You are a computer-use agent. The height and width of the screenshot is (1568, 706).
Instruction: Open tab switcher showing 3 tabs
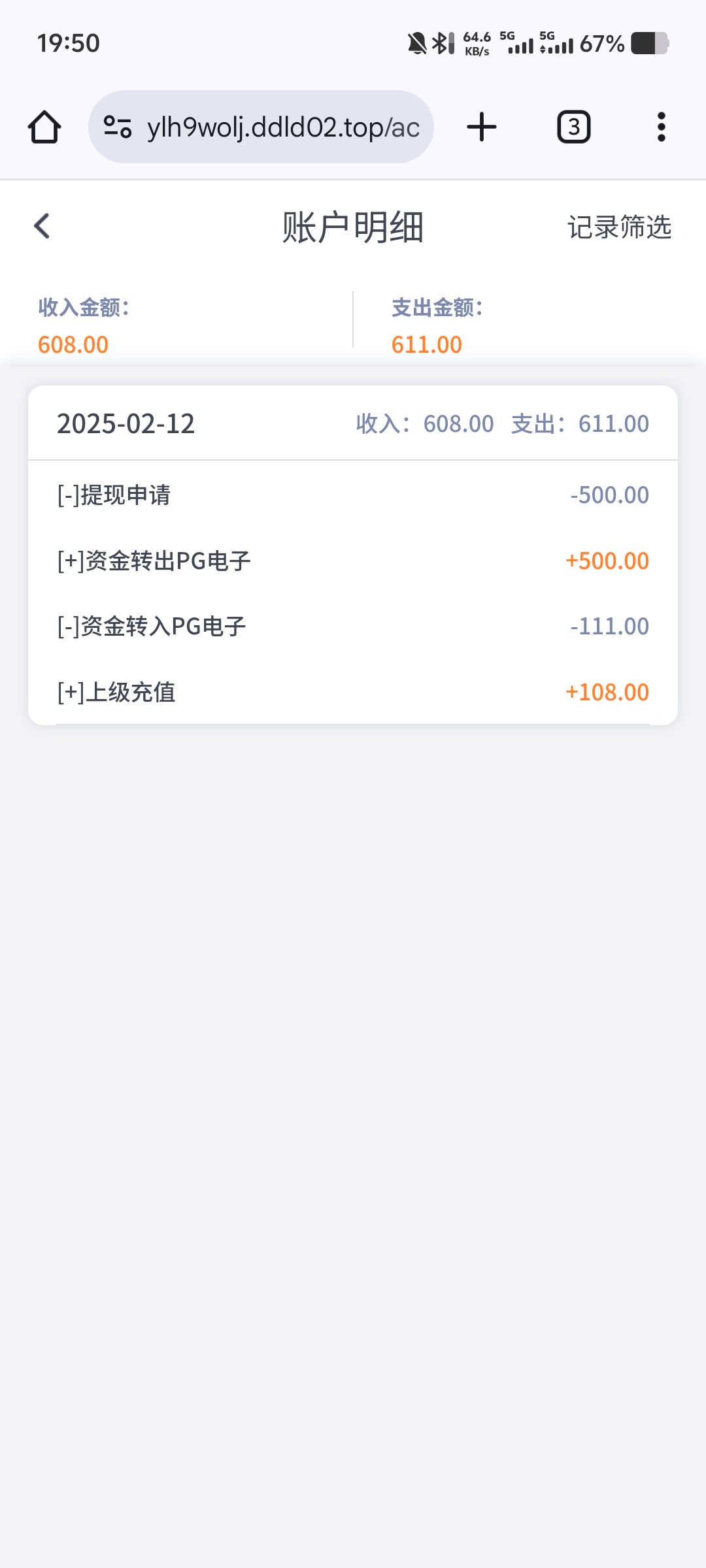tap(573, 127)
